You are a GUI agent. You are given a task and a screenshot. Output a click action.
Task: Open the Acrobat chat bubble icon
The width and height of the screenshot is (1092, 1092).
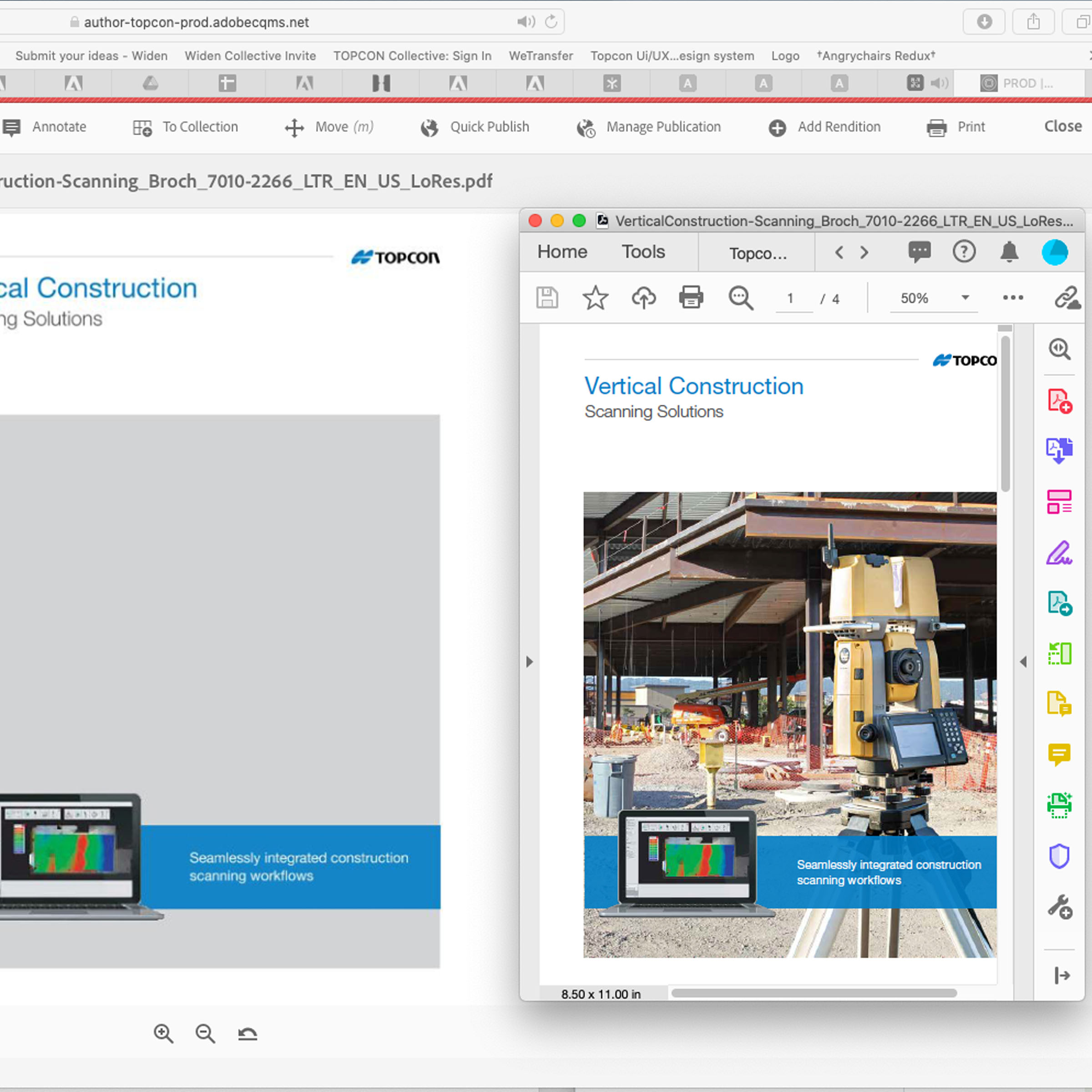click(x=919, y=252)
